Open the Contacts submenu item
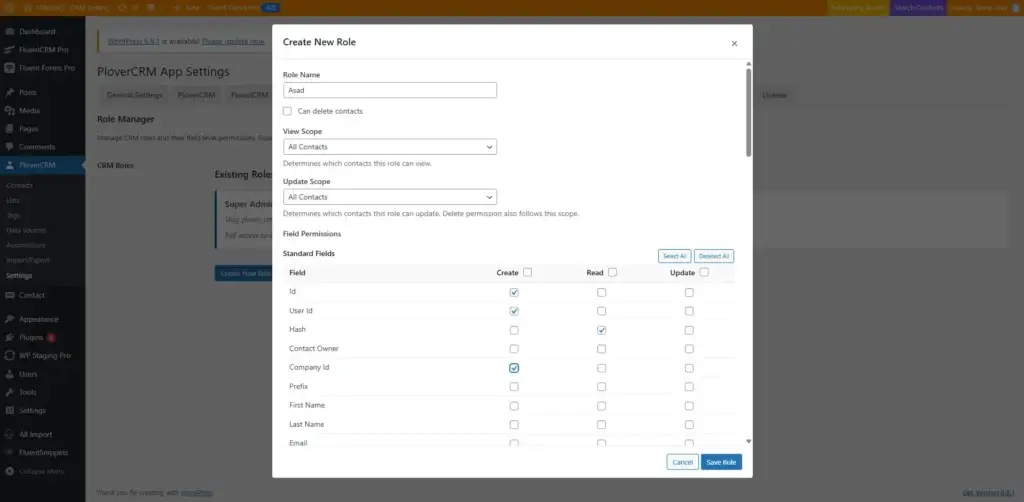 point(20,185)
